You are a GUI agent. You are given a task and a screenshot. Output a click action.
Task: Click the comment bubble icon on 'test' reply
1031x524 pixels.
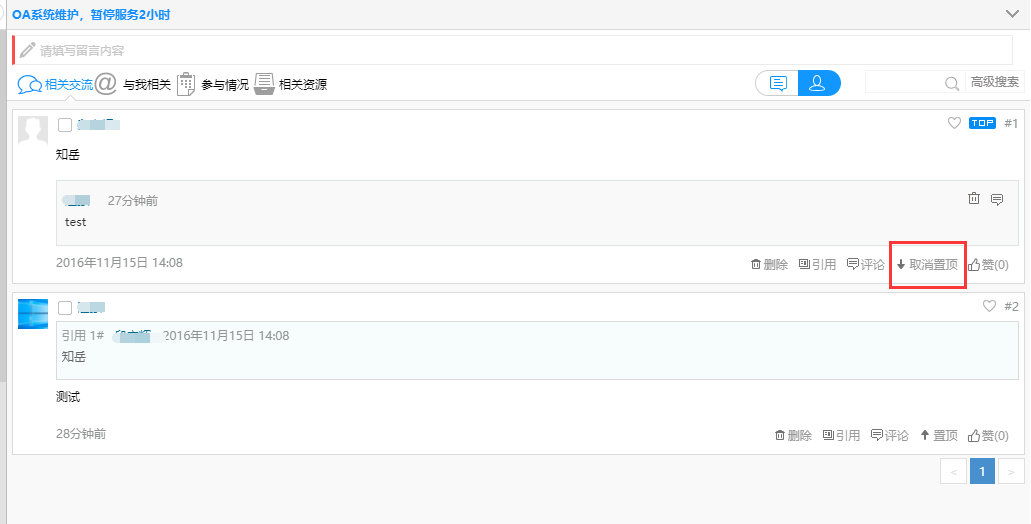[x=997, y=199]
